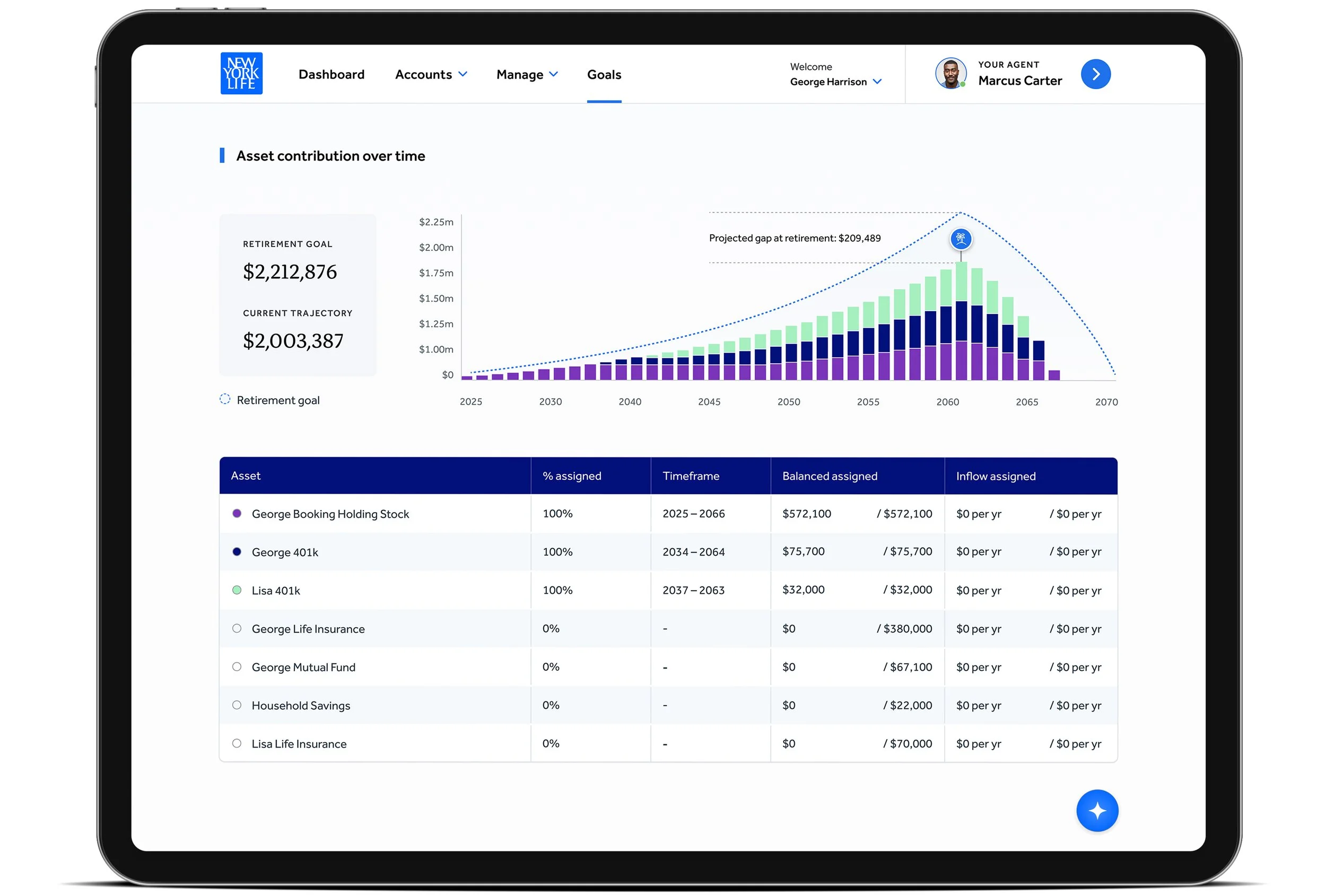Click the blue arrow beside Marcus Carter
The width and height of the screenshot is (1326, 896).
coord(1095,74)
